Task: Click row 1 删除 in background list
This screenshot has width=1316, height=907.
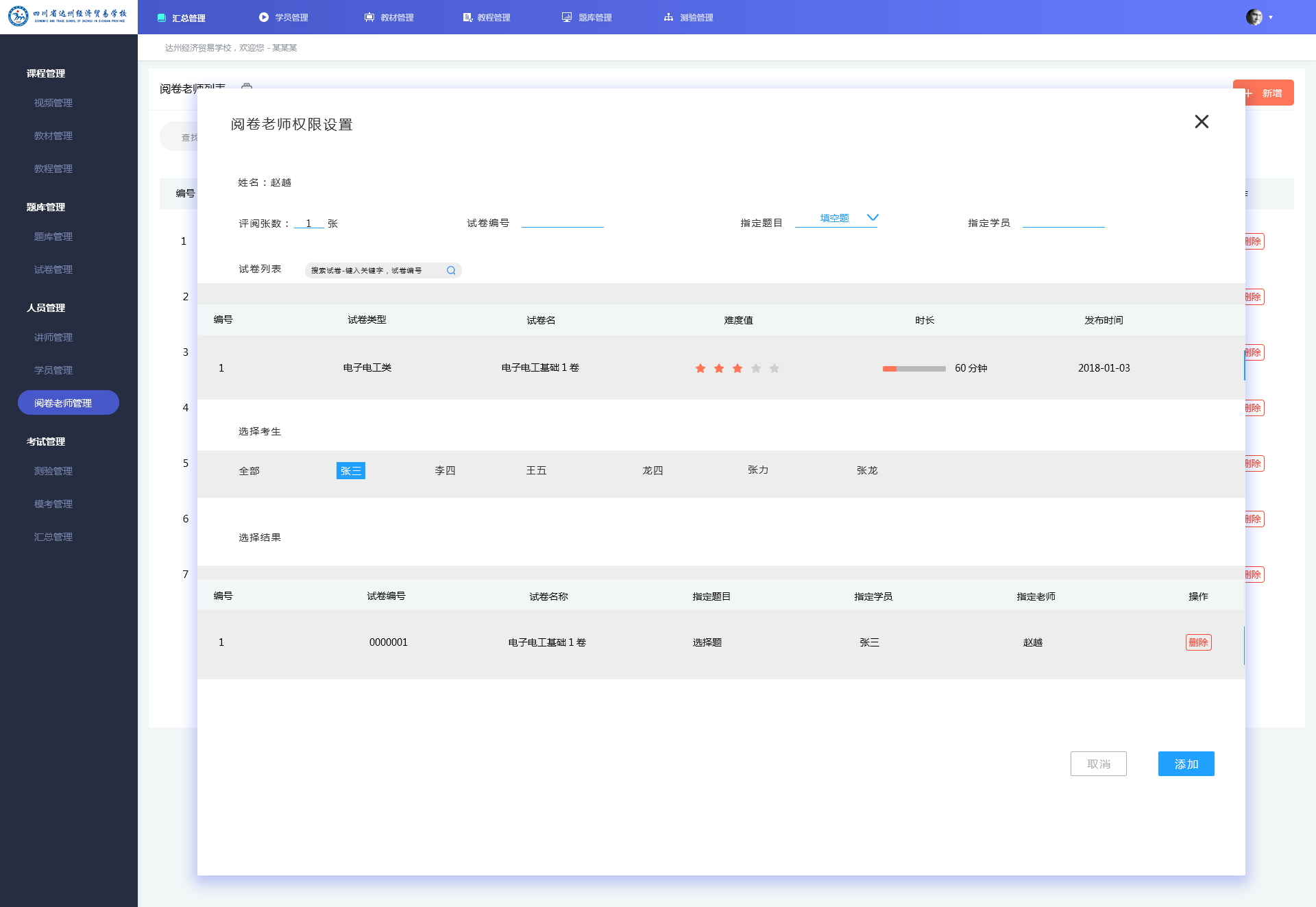Action: click(1254, 241)
